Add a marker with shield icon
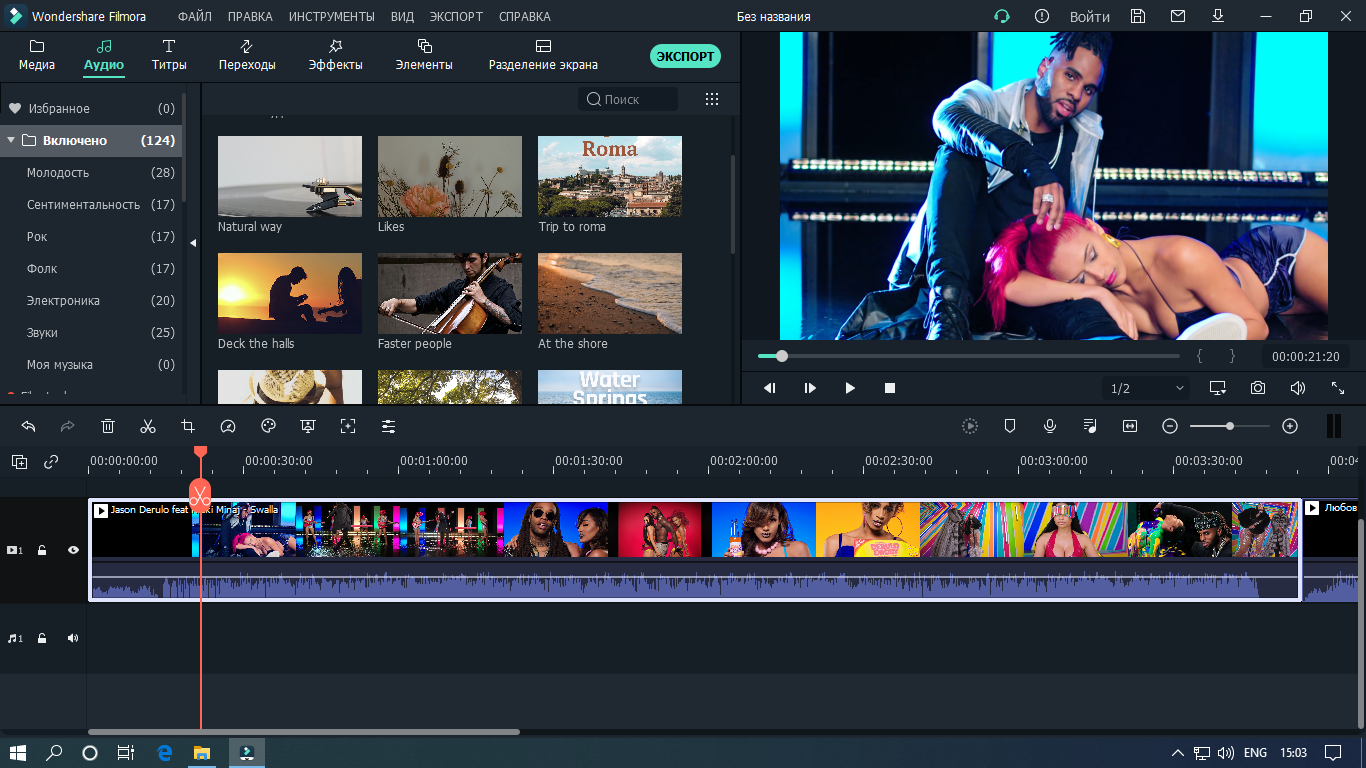Image resolution: width=1366 pixels, height=768 pixels. coord(1010,426)
